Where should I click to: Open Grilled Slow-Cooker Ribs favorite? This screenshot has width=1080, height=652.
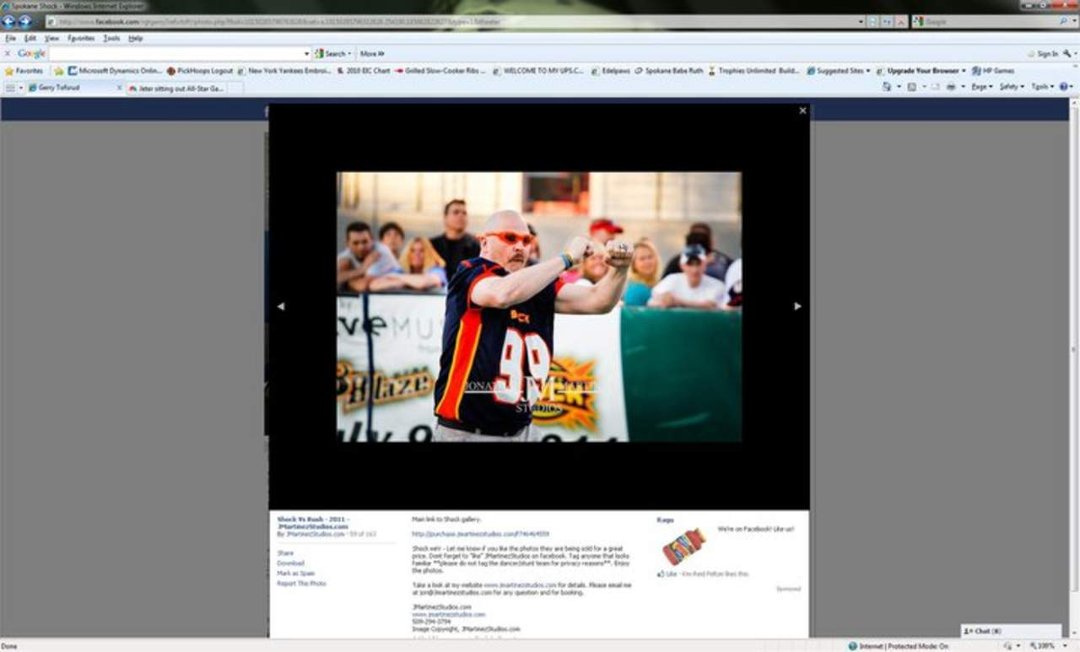coord(440,71)
